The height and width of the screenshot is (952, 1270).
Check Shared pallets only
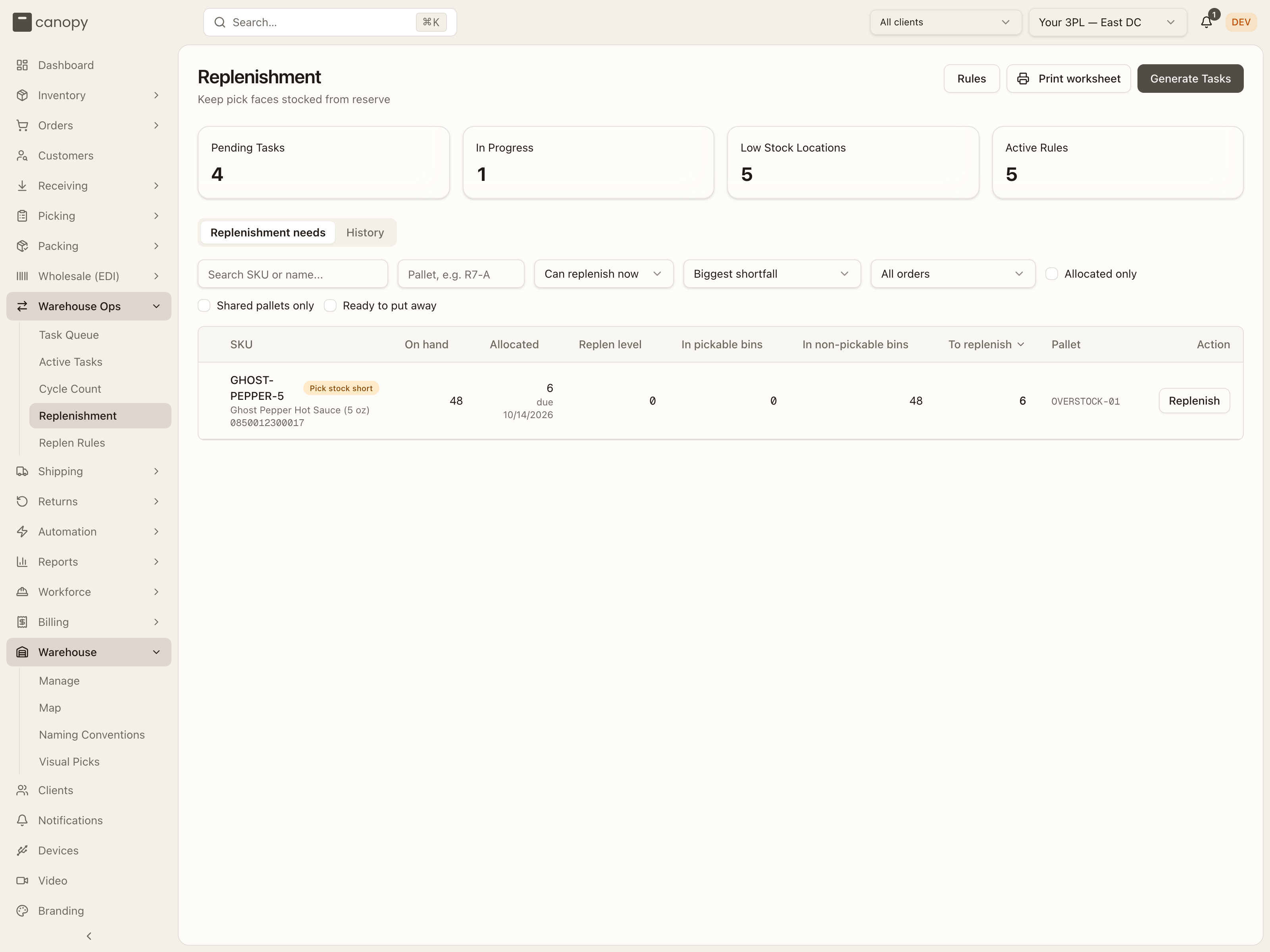204,305
